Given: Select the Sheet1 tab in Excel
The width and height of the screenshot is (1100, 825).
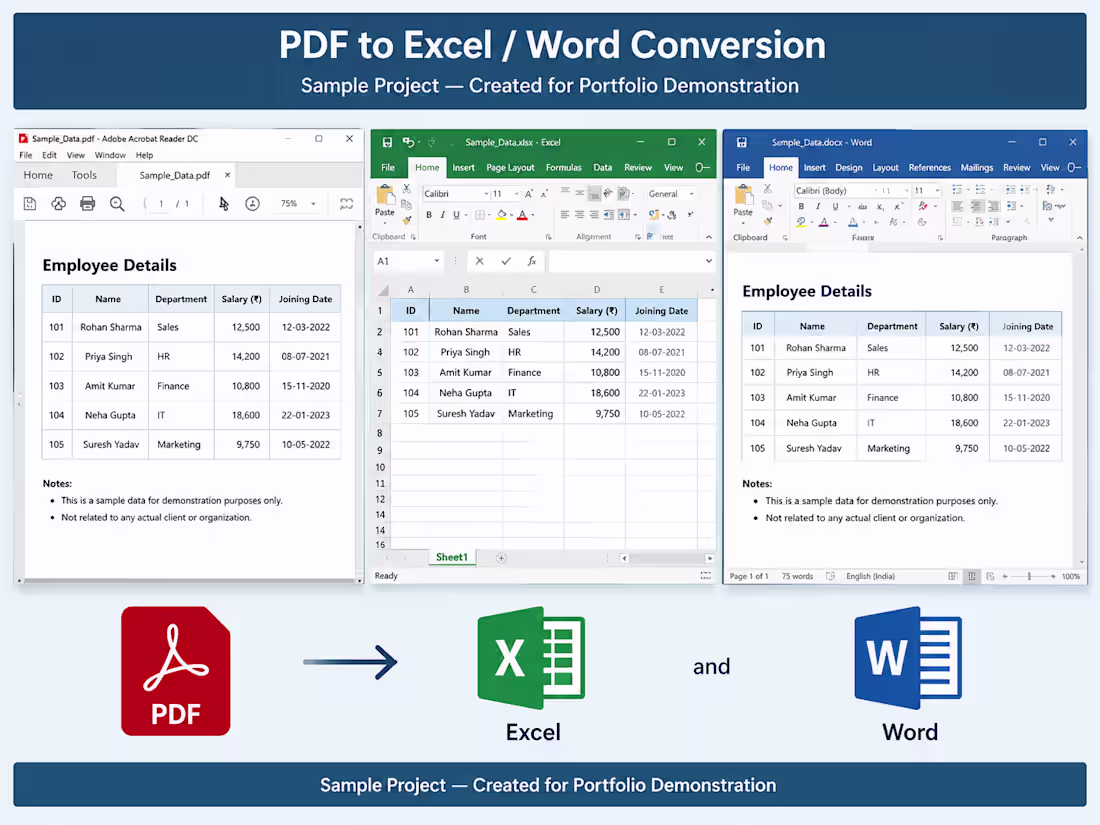Looking at the screenshot, I should click(x=452, y=557).
